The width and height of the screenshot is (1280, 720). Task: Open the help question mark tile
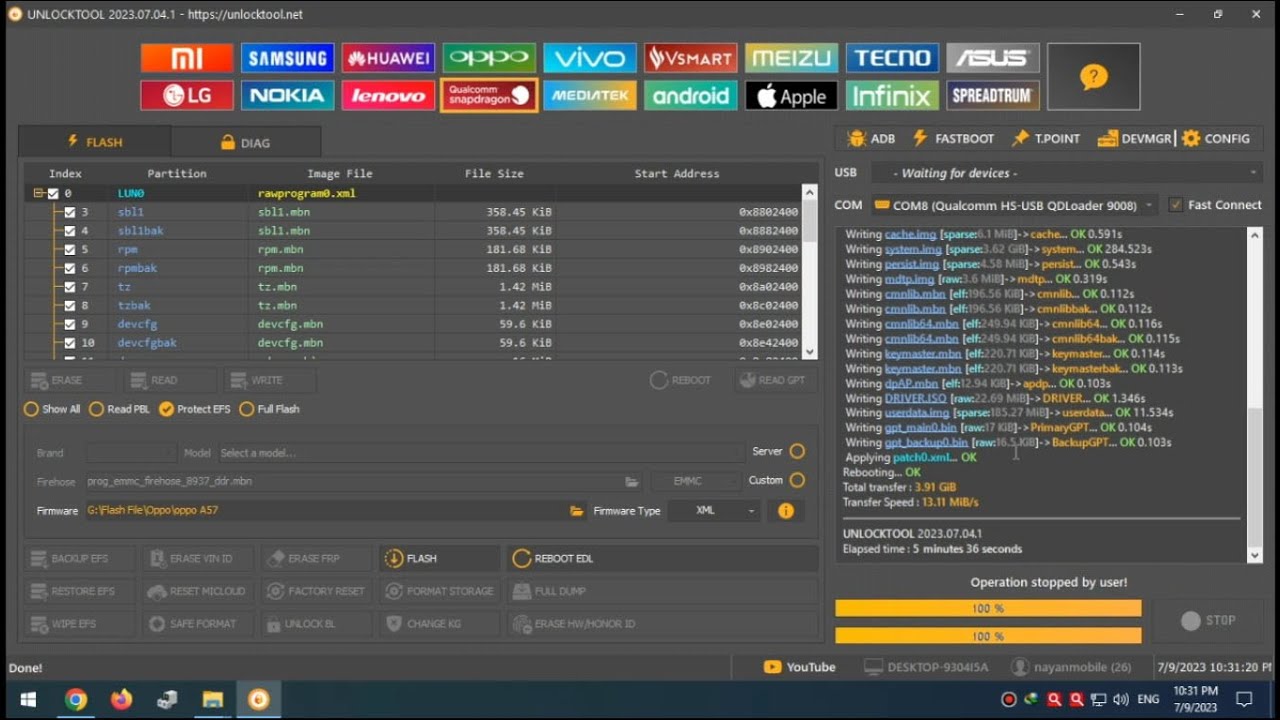[1094, 77]
